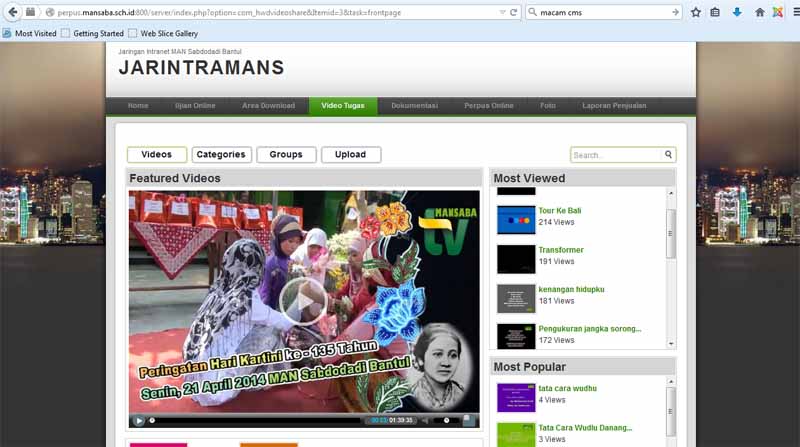Click the Joomla extension icon in toolbar
The height and width of the screenshot is (447, 800).
point(778,12)
